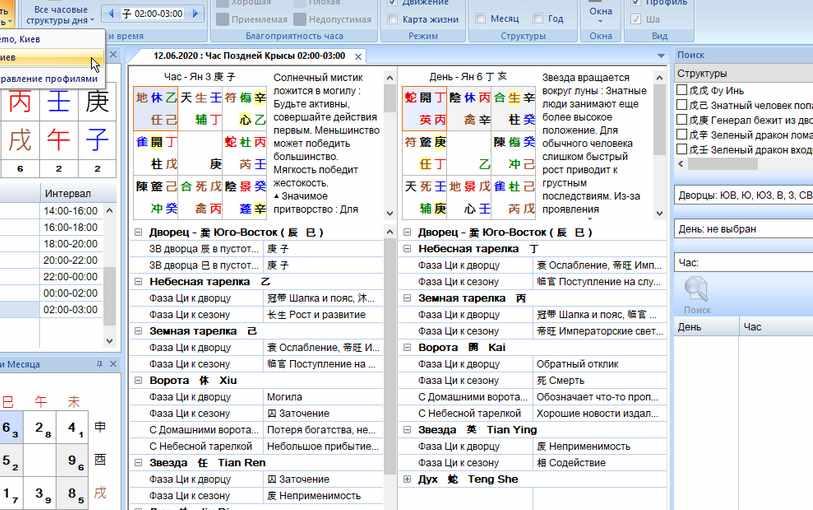This screenshot has height=510, width=813.
Task: Select the 22:00-00:00 interval row
Action: 69,276
